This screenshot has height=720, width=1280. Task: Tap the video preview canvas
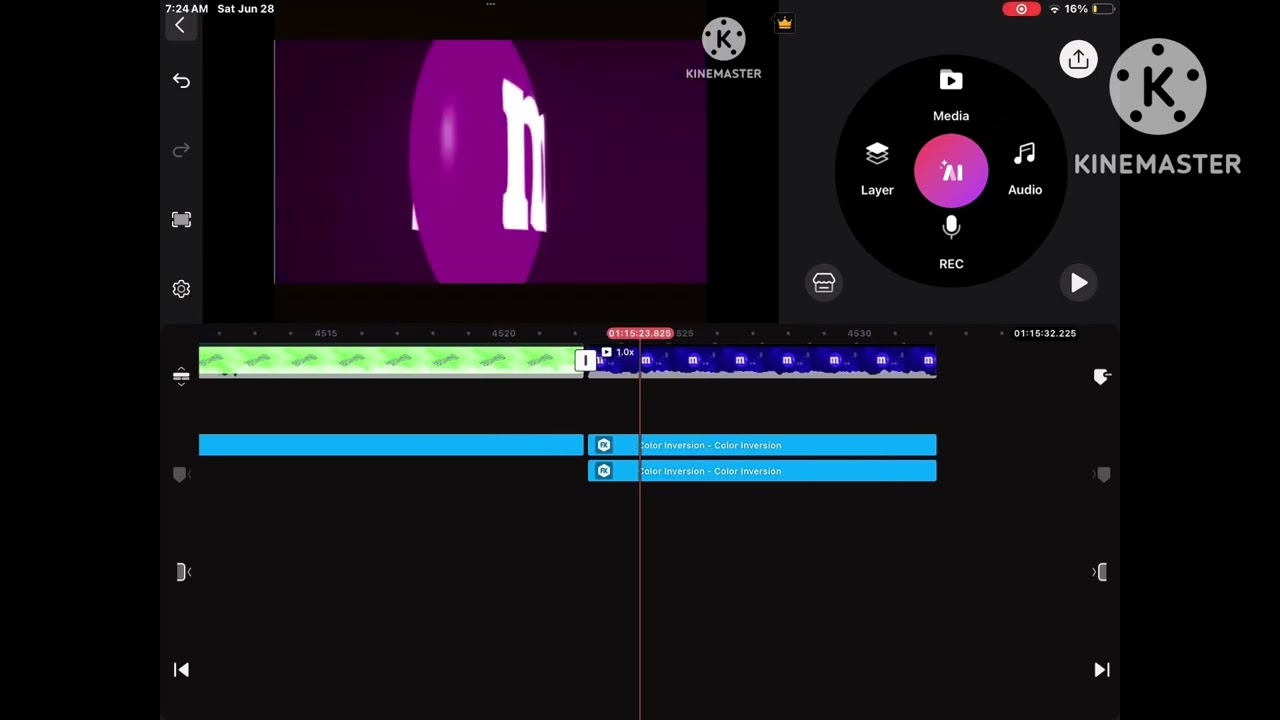click(x=490, y=162)
